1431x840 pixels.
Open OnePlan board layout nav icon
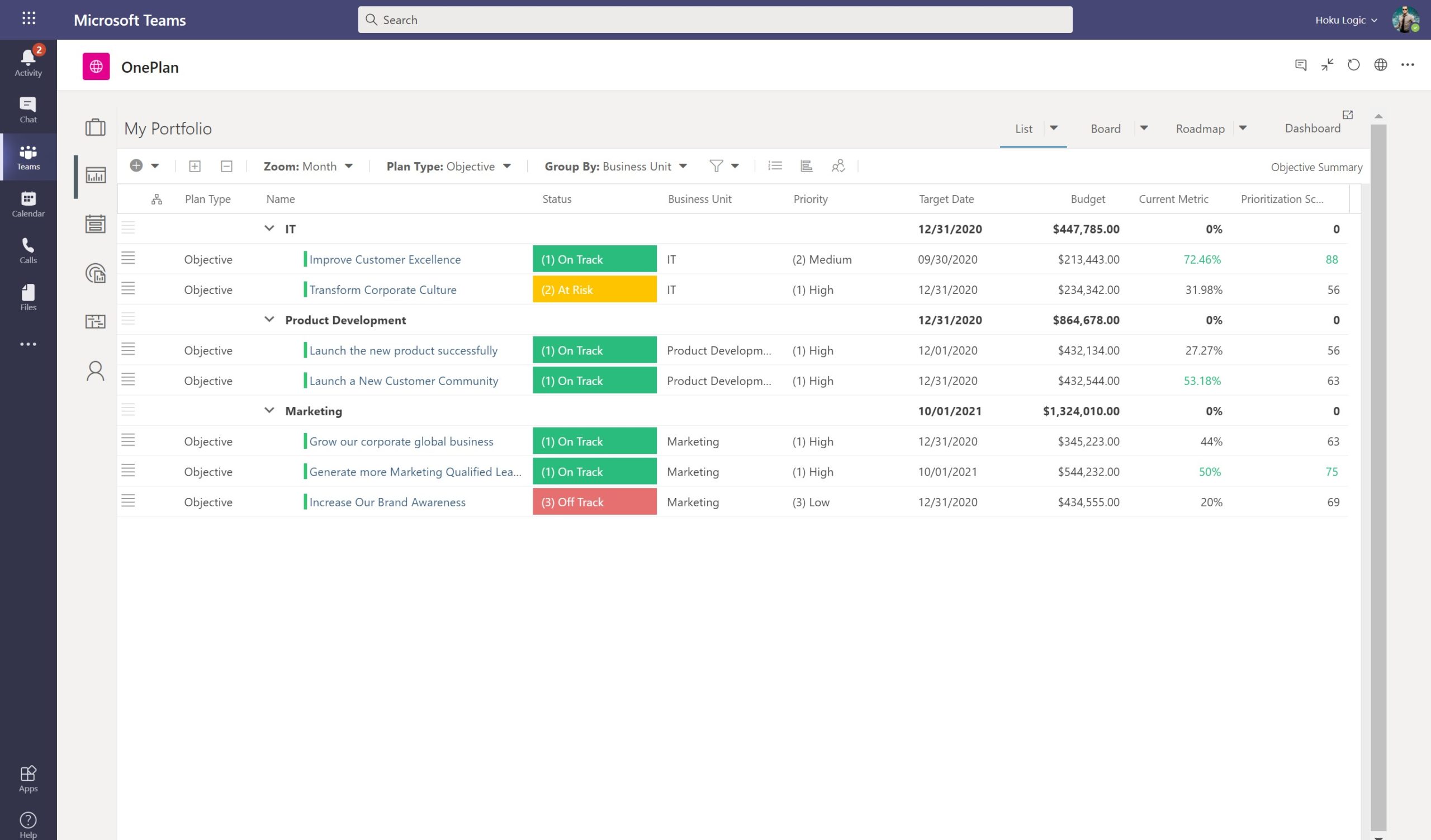[96, 322]
